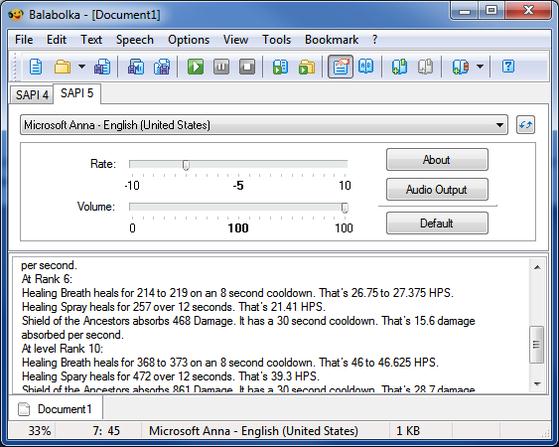559x447 pixels.
Task: Click the Audio Output button
Action: pos(437,190)
